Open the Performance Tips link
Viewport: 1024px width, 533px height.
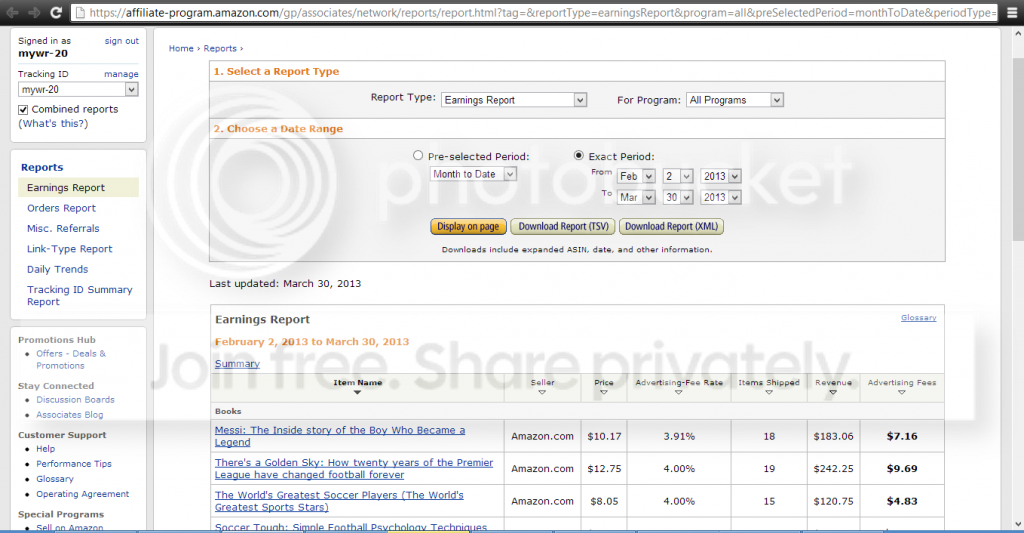pyautogui.click(x=74, y=464)
